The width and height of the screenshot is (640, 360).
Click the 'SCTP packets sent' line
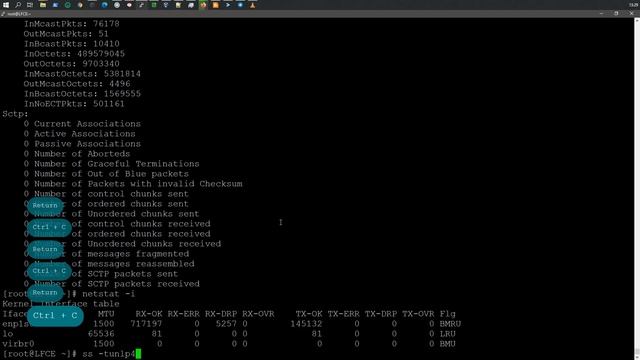click(101, 274)
